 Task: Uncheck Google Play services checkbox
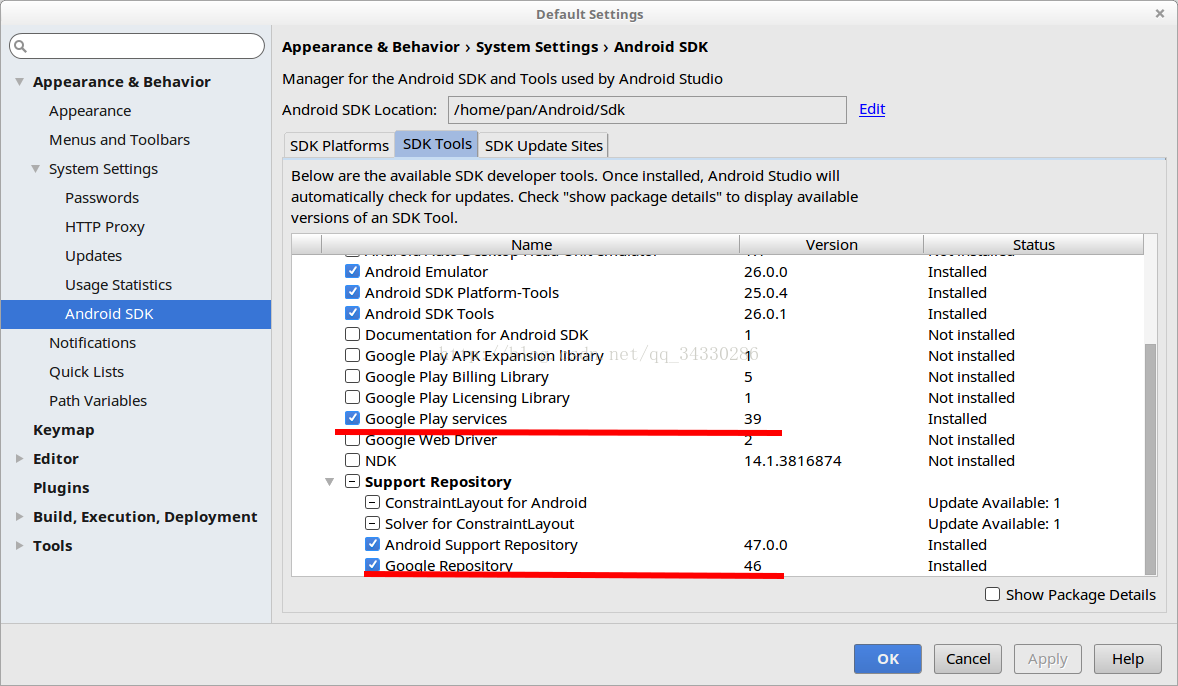point(352,418)
